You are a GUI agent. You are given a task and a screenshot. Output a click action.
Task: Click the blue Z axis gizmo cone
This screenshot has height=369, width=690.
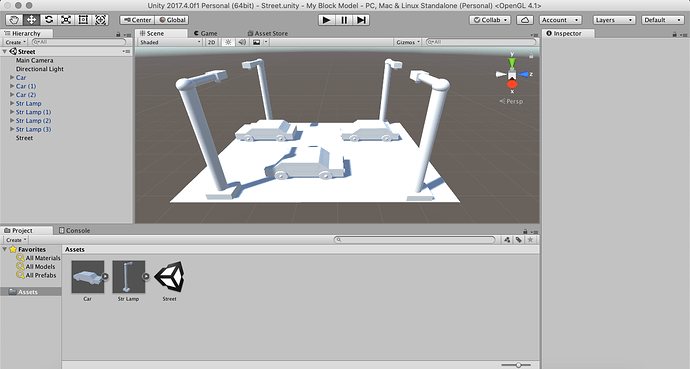[523, 74]
